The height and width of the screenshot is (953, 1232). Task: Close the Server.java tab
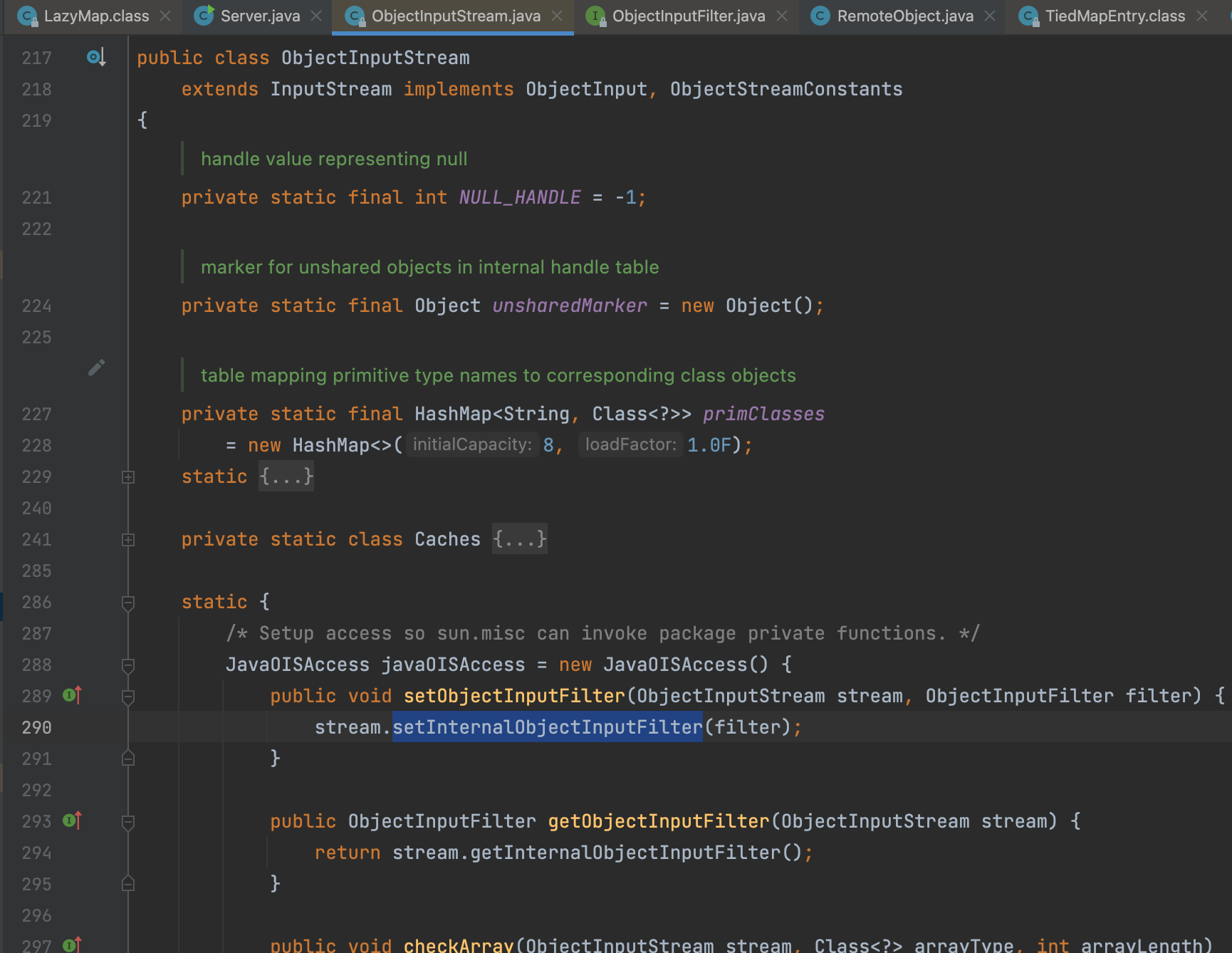(x=316, y=16)
